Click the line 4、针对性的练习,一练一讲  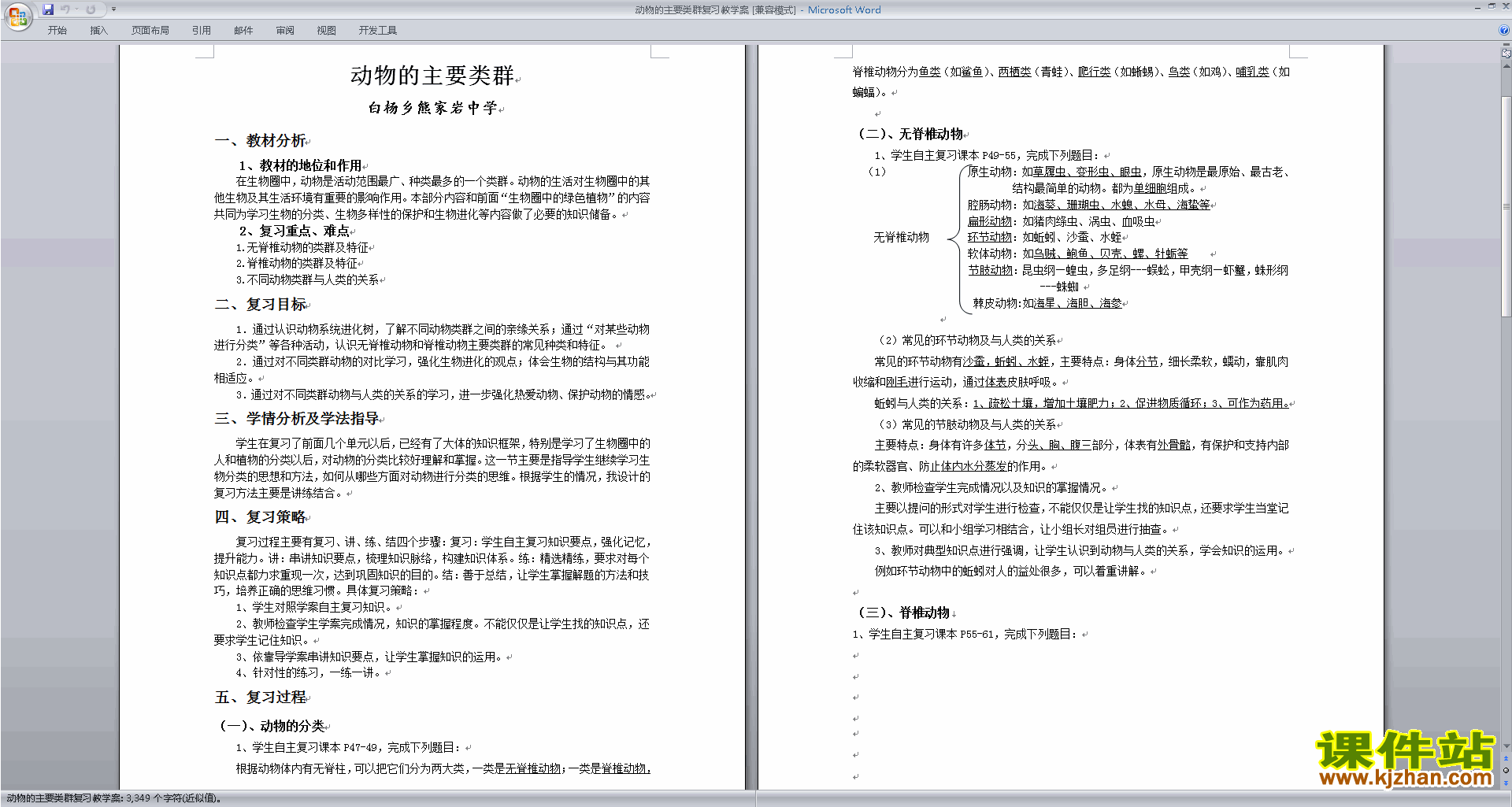[x=309, y=673]
